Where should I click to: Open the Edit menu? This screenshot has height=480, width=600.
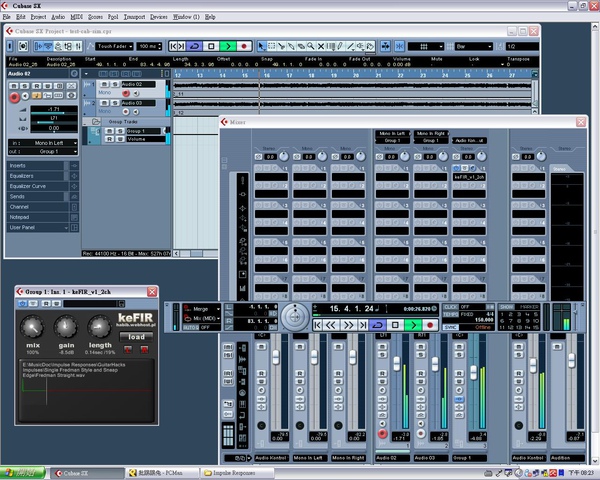[21, 17]
